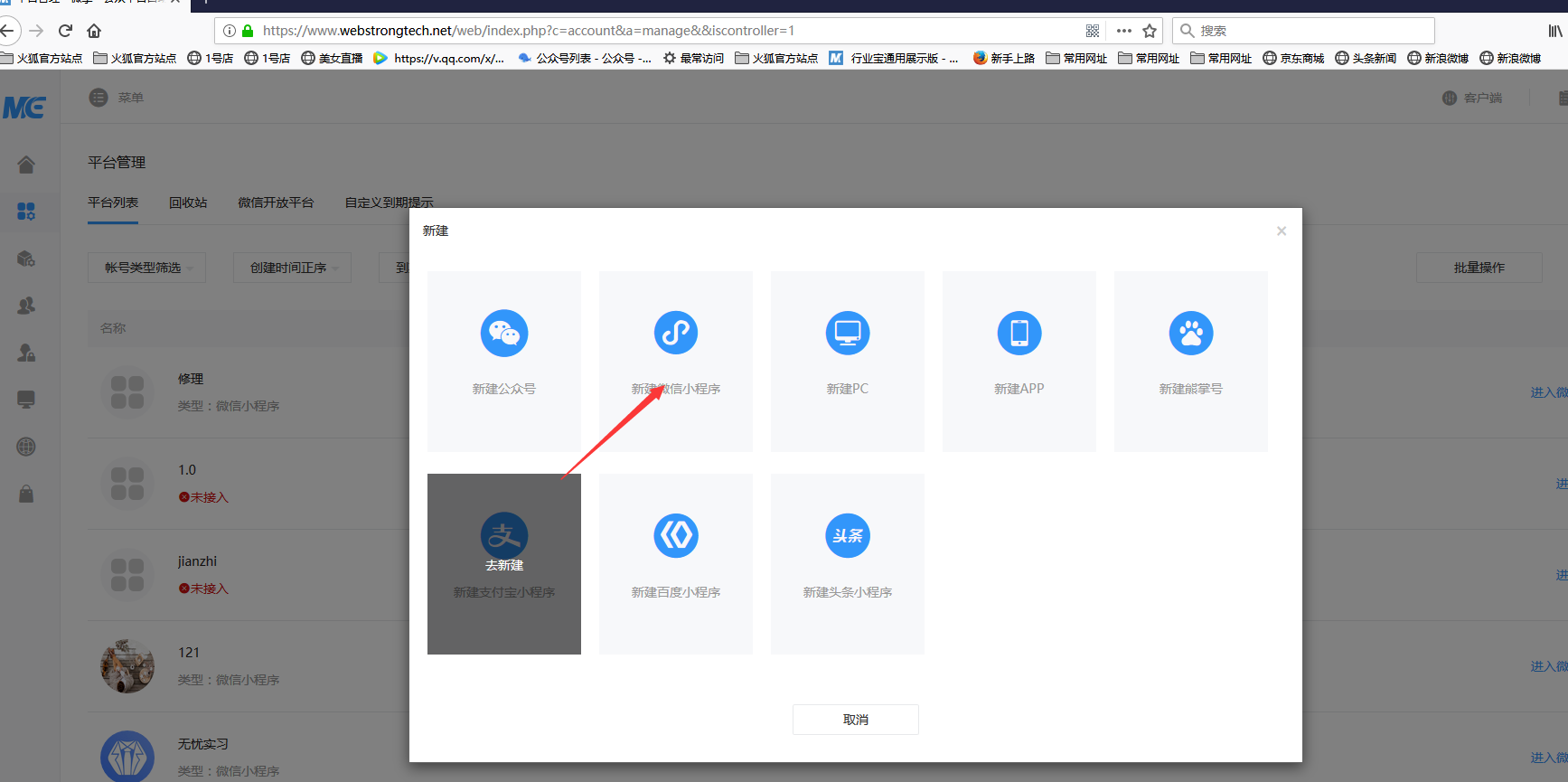Switch to the 微信开放平台 tab
The width and height of the screenshot is (1568, 782).
coord(276,203)
